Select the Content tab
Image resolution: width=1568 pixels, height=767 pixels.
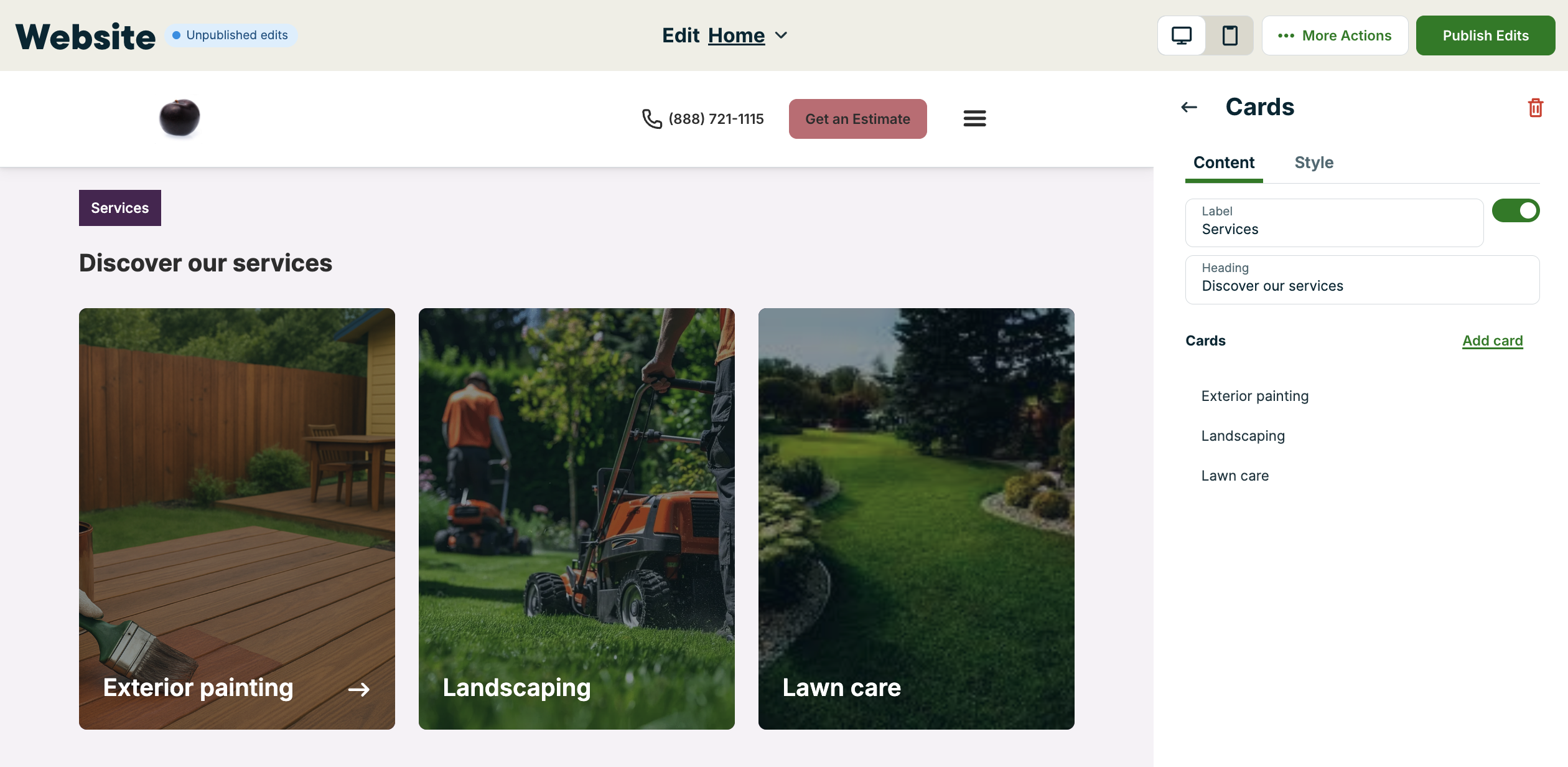(1223, 162)
